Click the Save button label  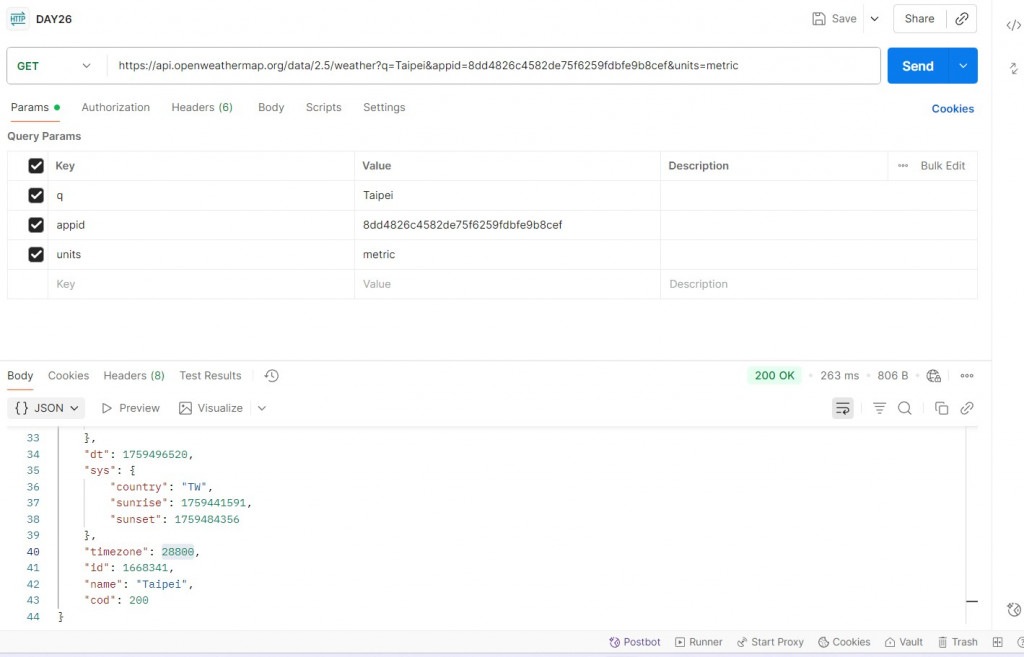(844, 19)
